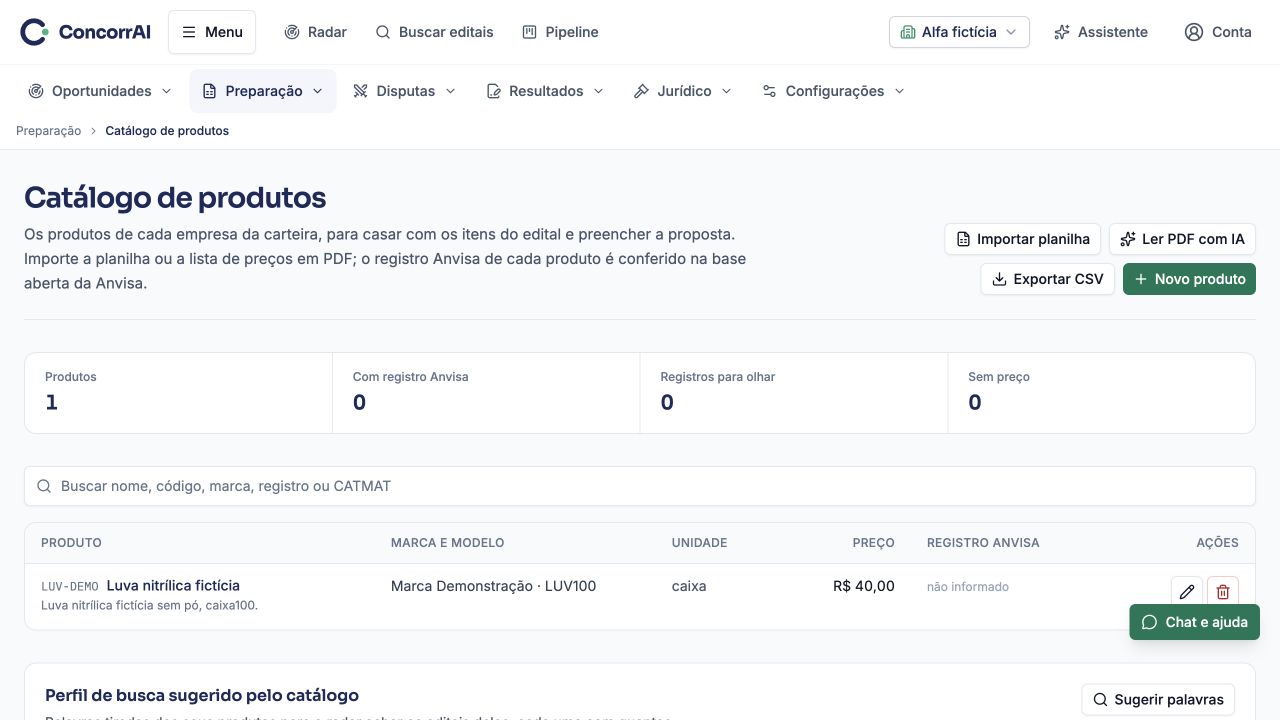Click the PREÇO column header
The height and width of the screenshot is (720, 1280).
tap(873, 543)
